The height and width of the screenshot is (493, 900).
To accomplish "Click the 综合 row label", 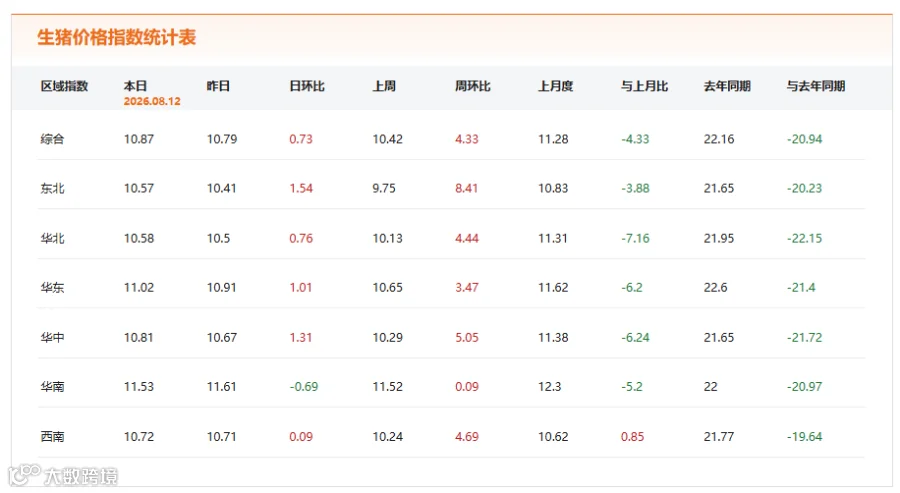I will [x=52, y=139].
